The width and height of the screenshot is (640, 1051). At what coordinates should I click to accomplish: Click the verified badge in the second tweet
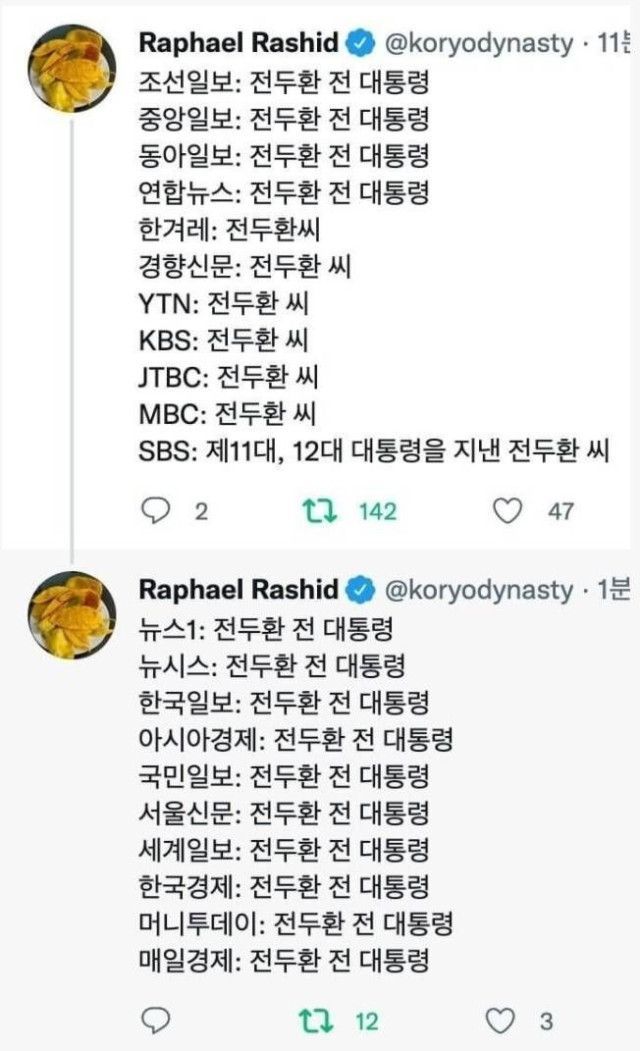click(x=361, y=590)
